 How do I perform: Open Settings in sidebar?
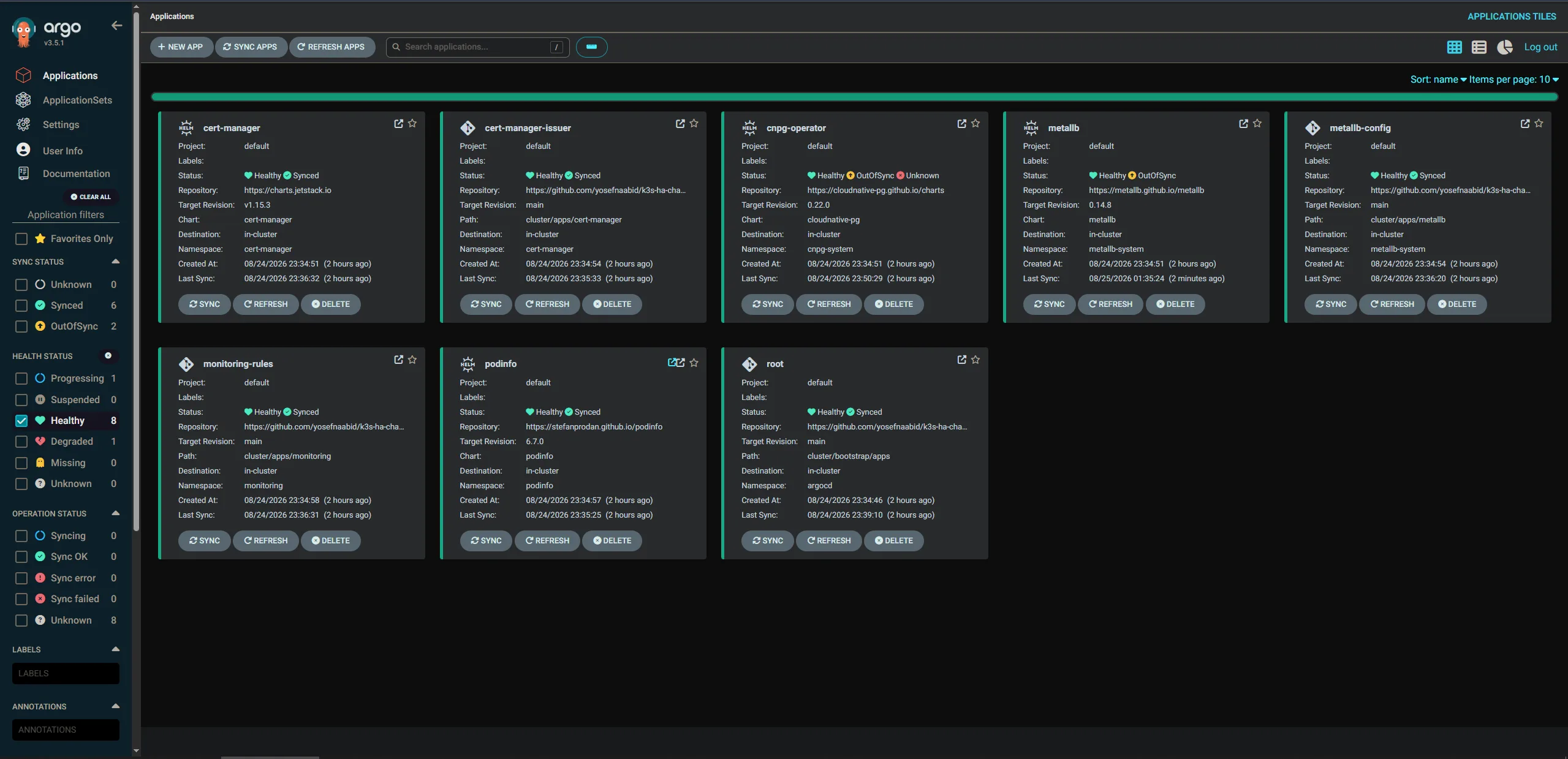61,125
